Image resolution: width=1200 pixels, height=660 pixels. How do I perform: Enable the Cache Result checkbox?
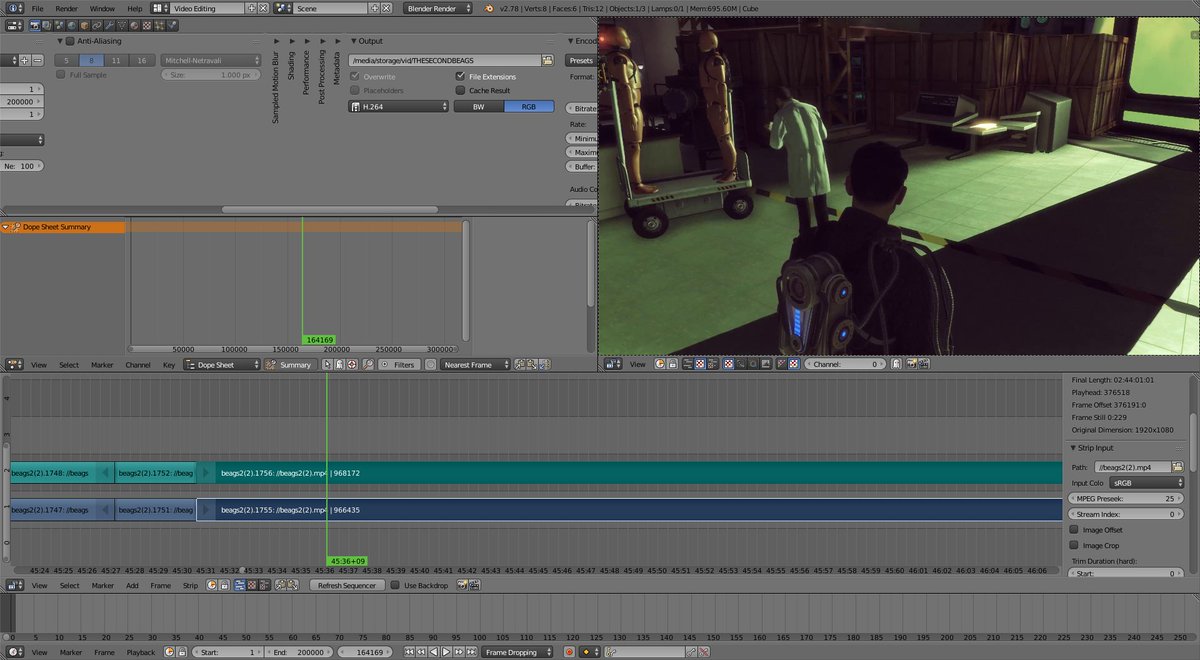tap(460, 90)
